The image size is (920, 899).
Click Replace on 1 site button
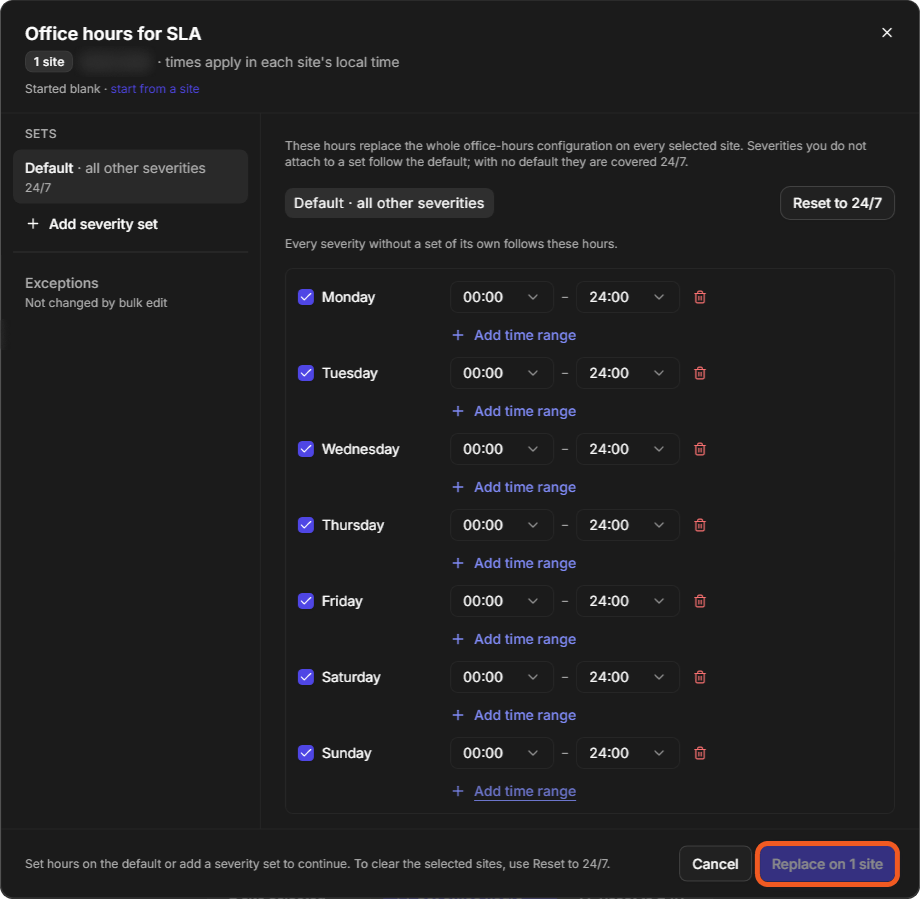827,864
